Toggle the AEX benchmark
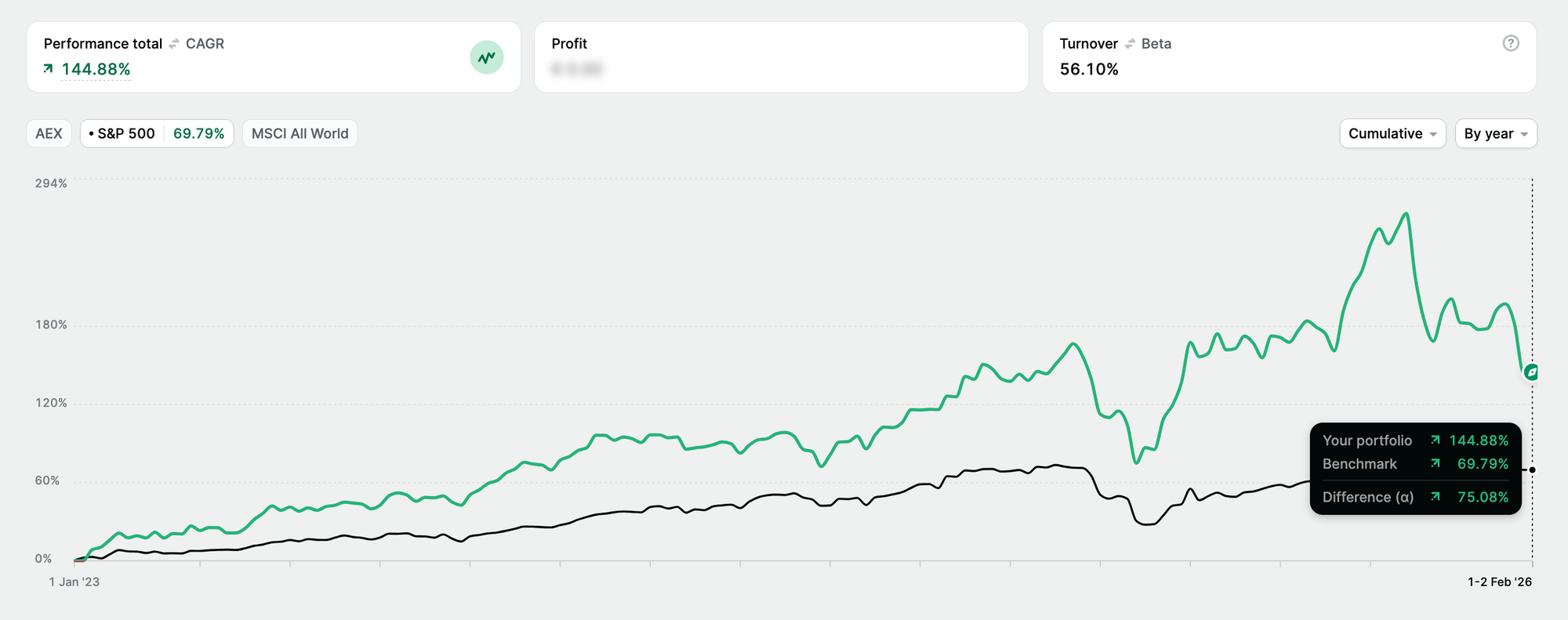This screenshot has height=620, width=1568. pyautogui.click(x=49, y=133)
